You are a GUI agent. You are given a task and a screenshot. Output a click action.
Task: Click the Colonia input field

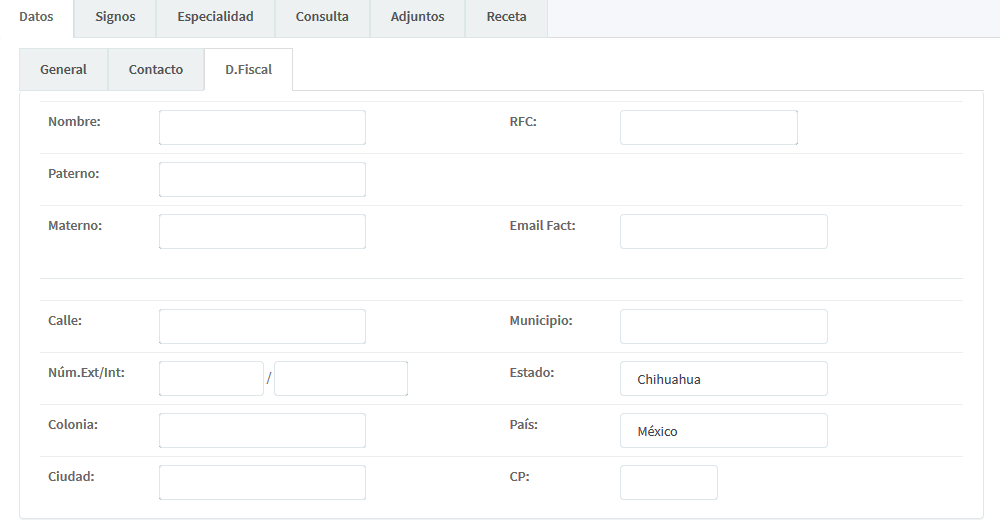click(x=262, y=431)
